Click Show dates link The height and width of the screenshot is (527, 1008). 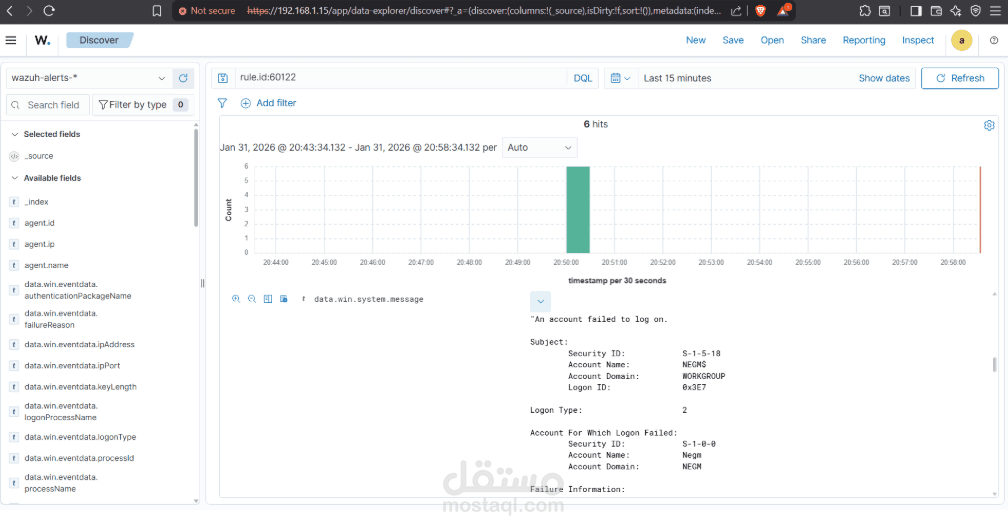[x=884, y=78]
